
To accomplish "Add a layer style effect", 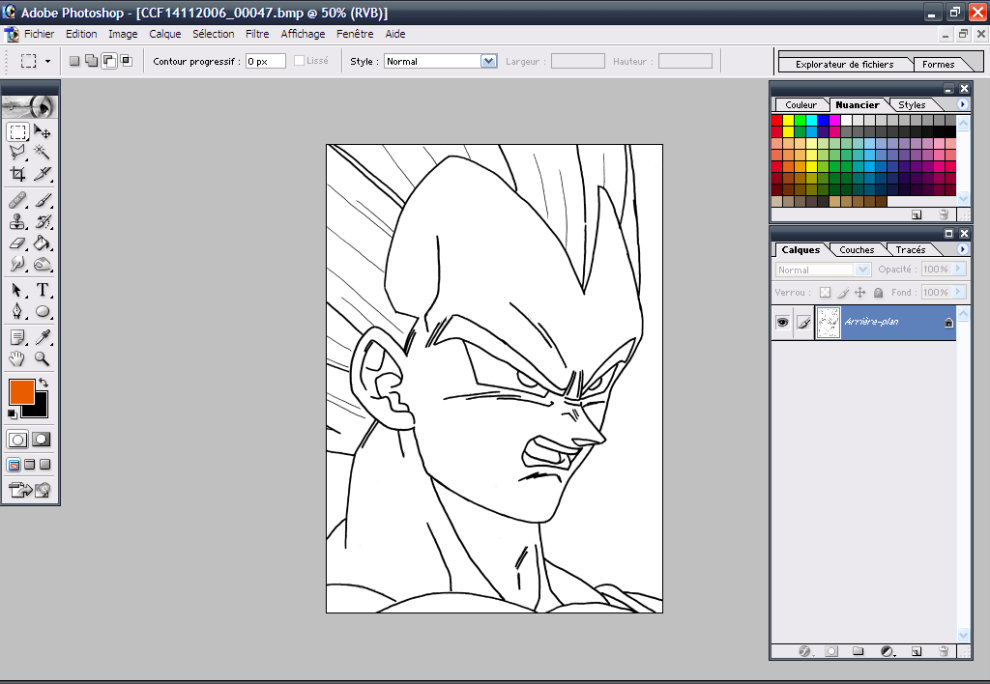I will (804, 651).
